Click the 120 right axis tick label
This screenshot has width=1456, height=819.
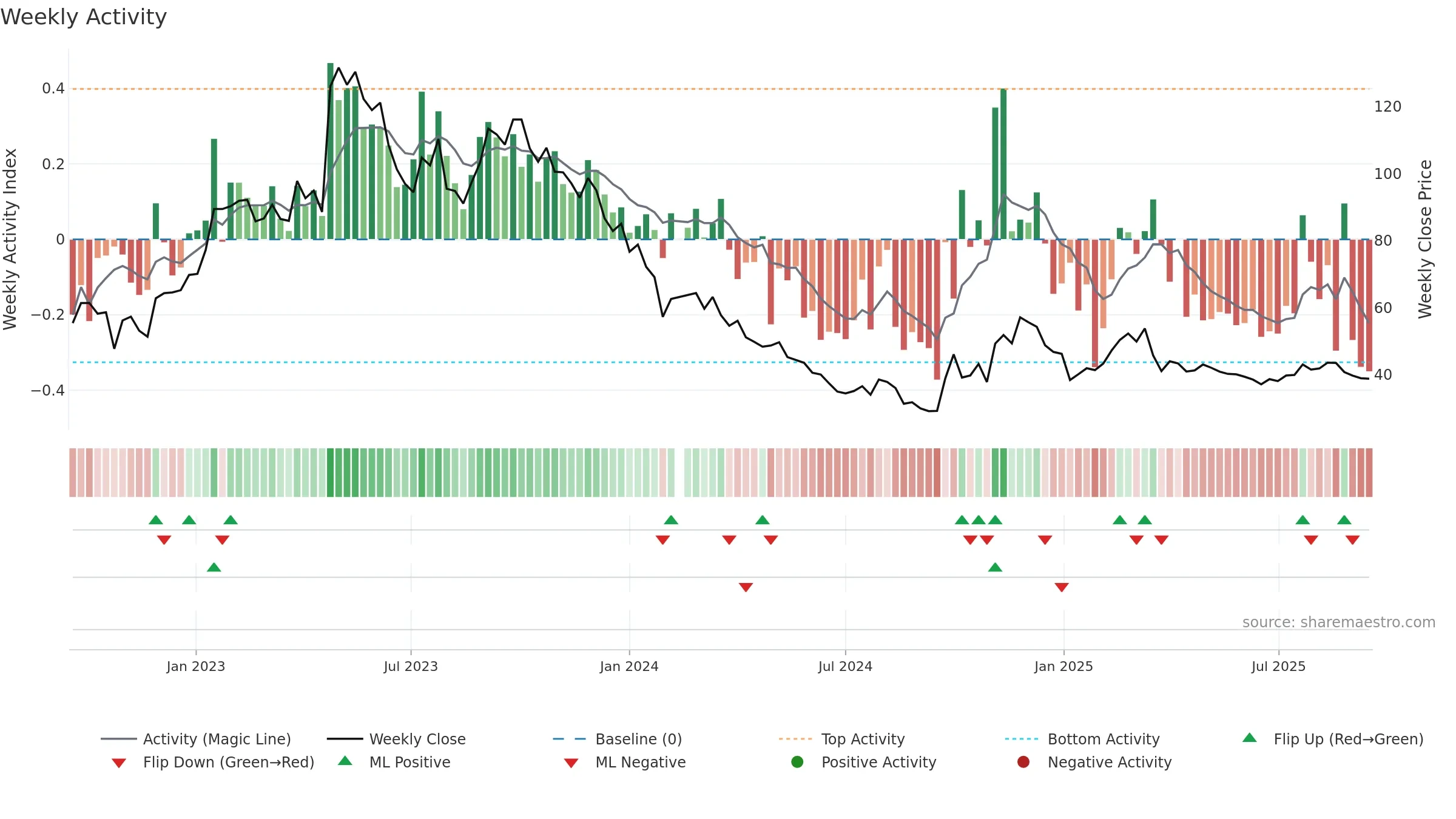(x=1387, y=107)
